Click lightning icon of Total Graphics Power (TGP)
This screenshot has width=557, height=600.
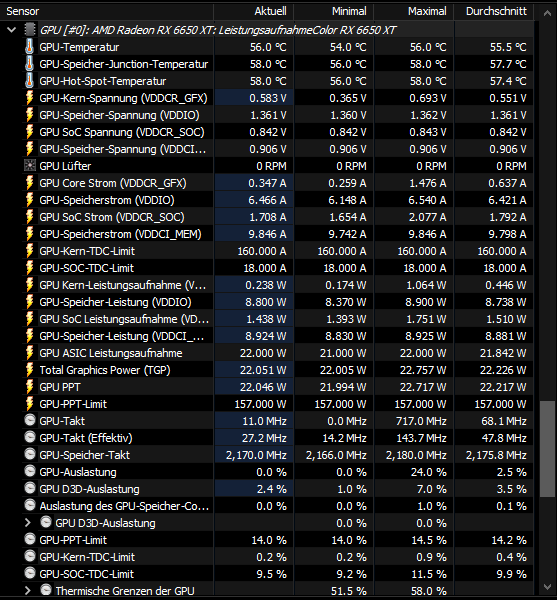29,370
